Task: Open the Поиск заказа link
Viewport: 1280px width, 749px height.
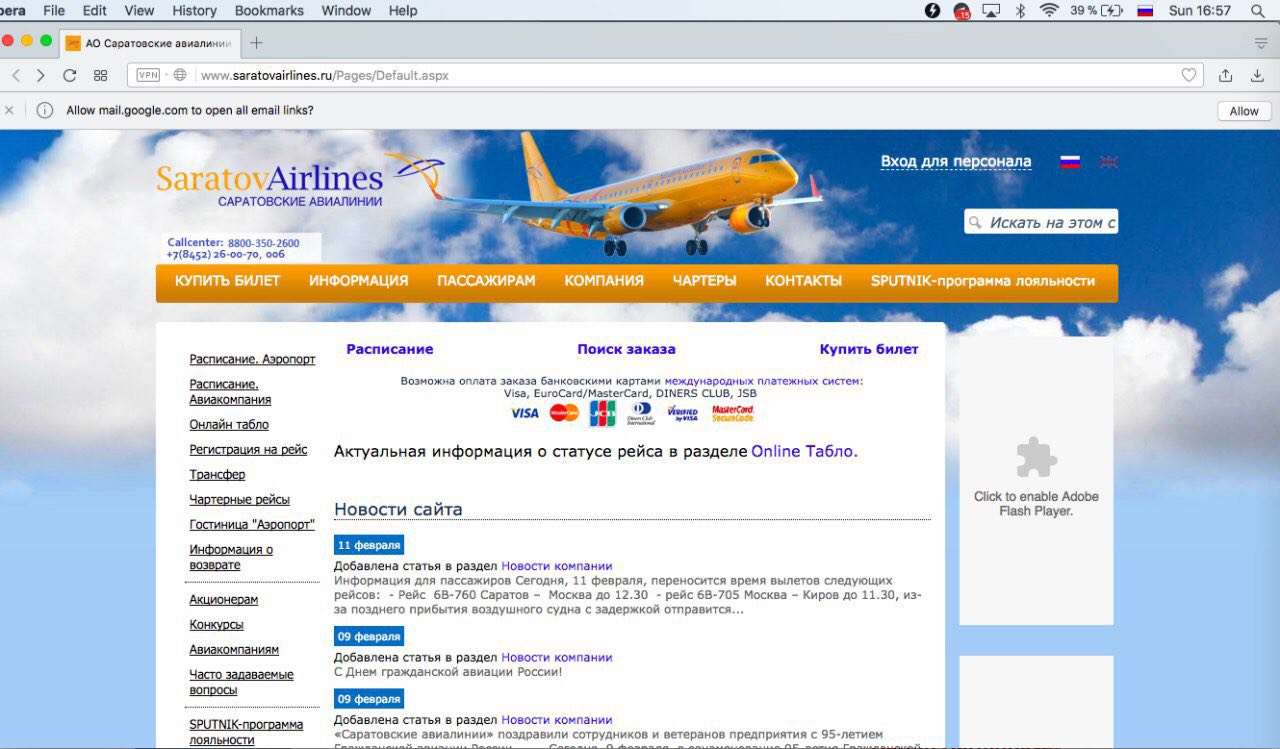Action: (x=626, y=349)
